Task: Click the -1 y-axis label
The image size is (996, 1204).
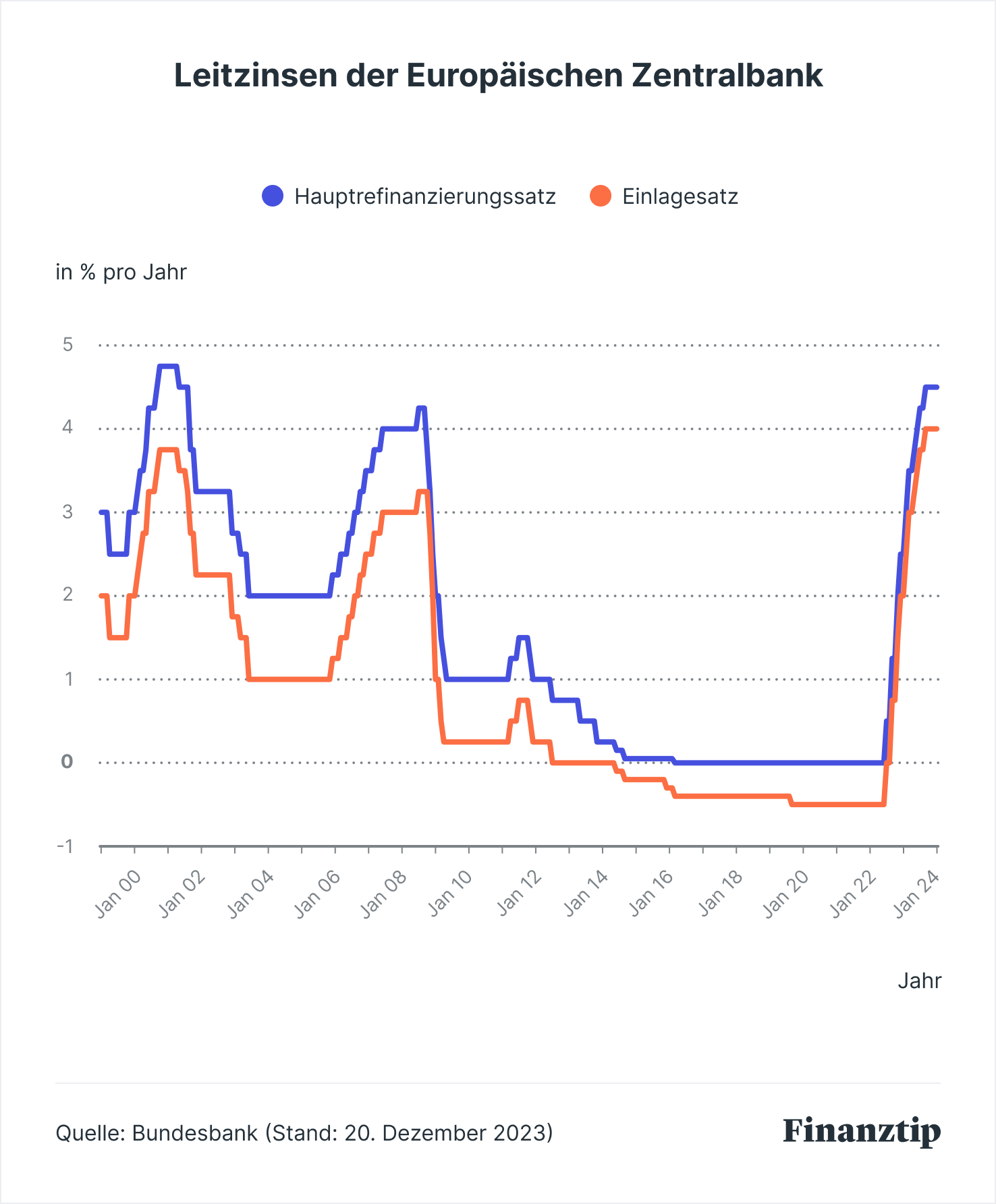Action: [x=65, y=846]
